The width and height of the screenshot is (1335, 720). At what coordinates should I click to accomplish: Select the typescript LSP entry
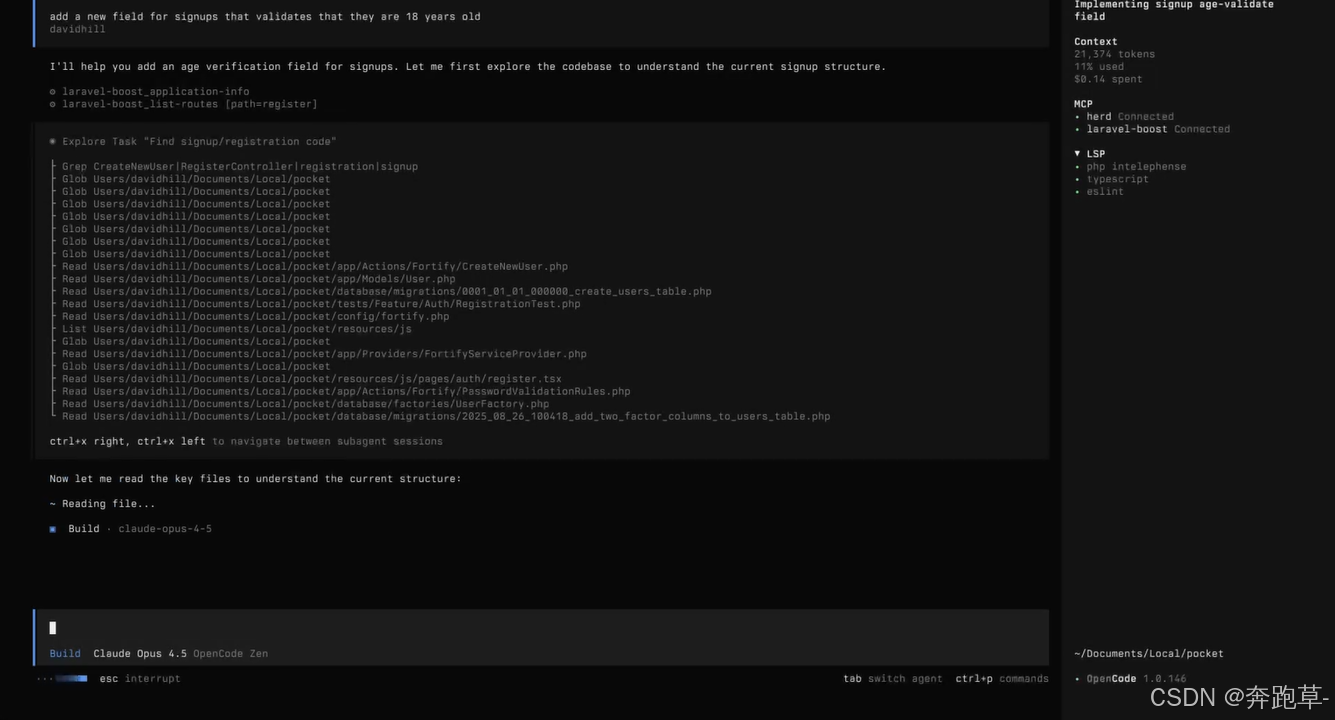(1117, 179)
